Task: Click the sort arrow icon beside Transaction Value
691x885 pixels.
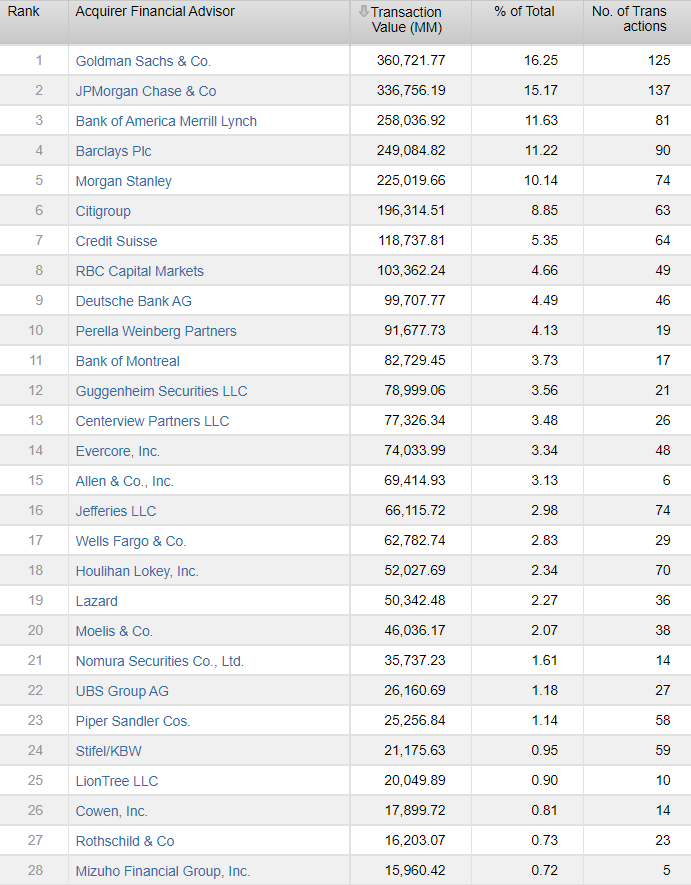Action: [x=363, y=12]
